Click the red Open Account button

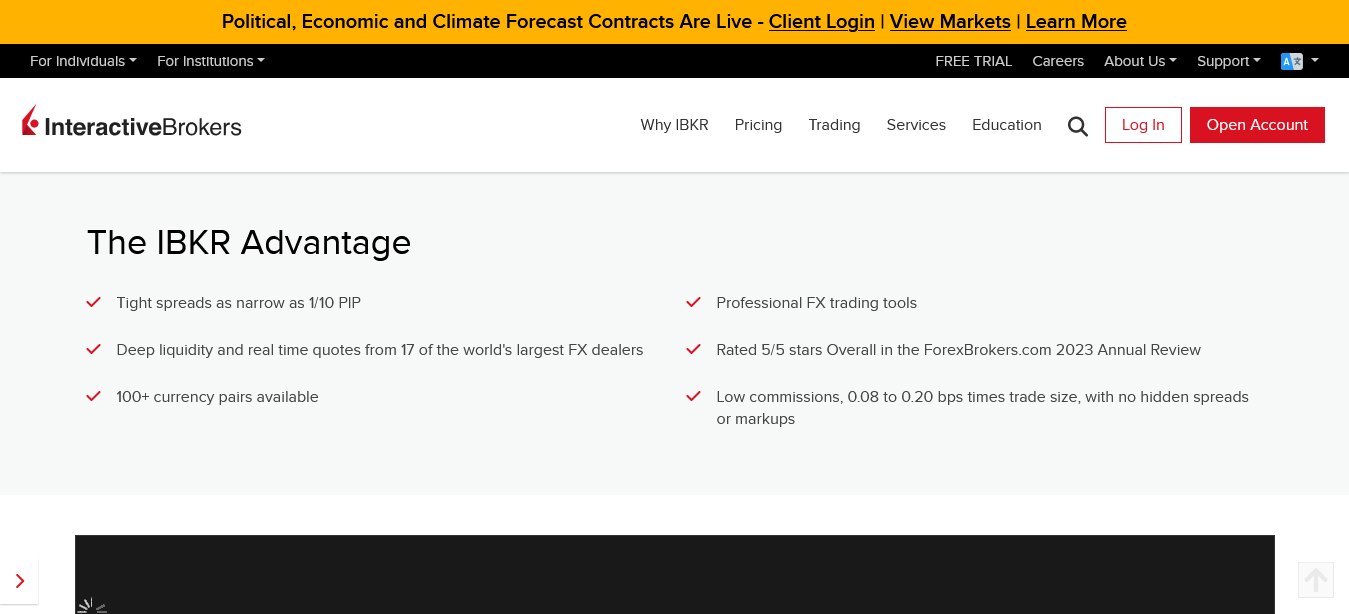pyautogui.click(x=1256, y=125)
